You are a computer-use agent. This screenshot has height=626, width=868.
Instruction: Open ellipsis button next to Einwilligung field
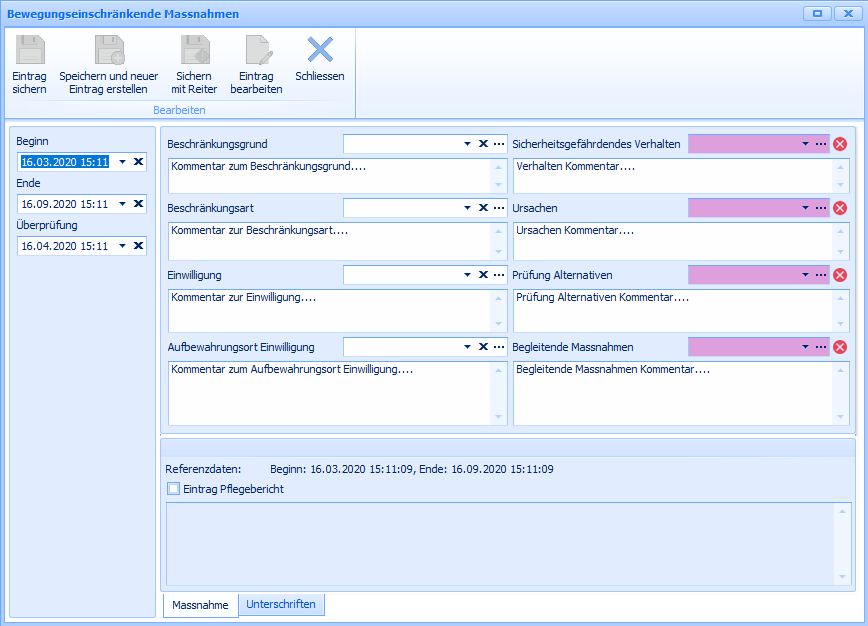(x=498, y=275)
